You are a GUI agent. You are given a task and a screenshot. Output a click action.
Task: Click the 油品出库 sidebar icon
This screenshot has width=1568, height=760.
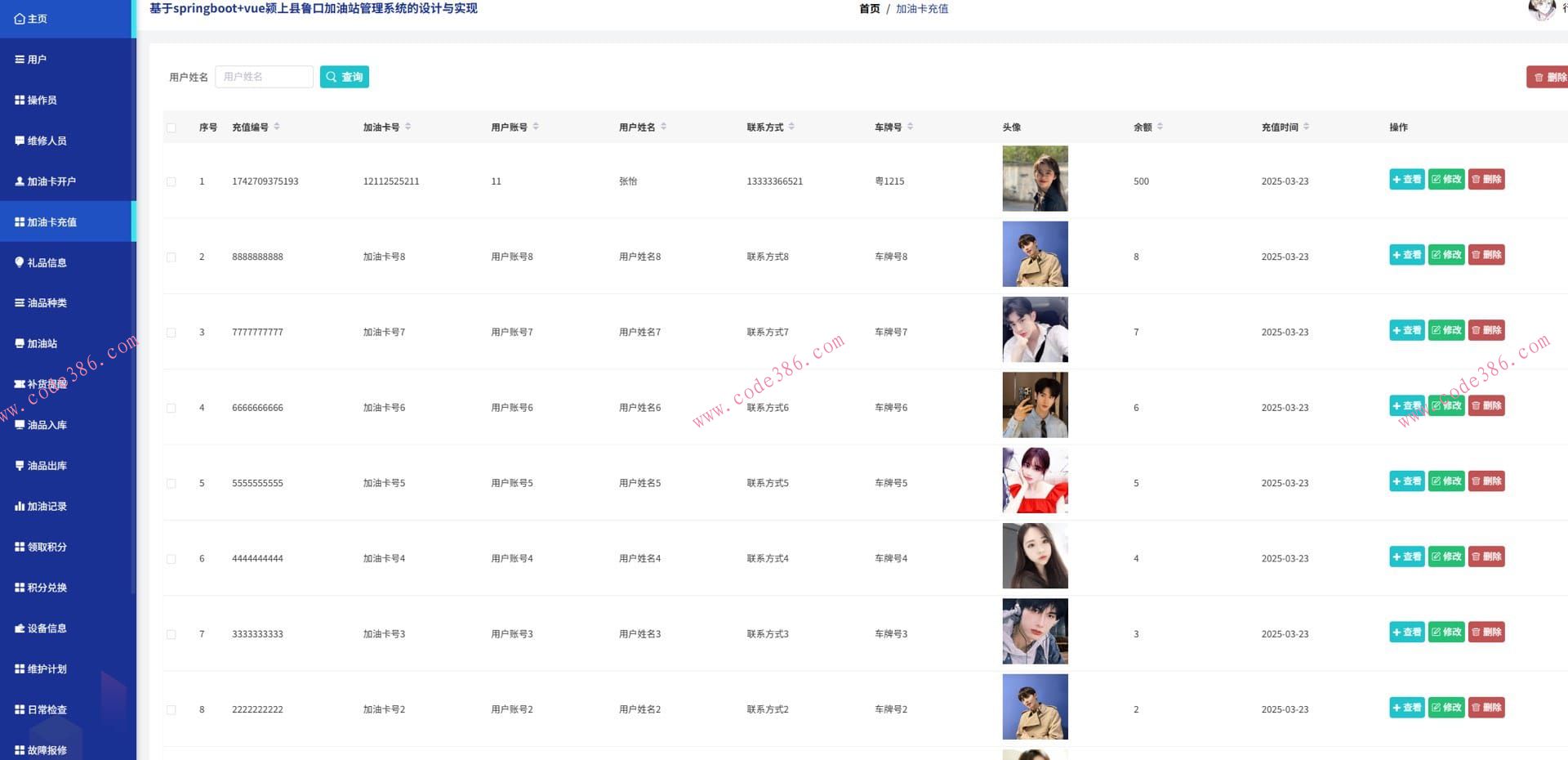click(x=20, y=466)
